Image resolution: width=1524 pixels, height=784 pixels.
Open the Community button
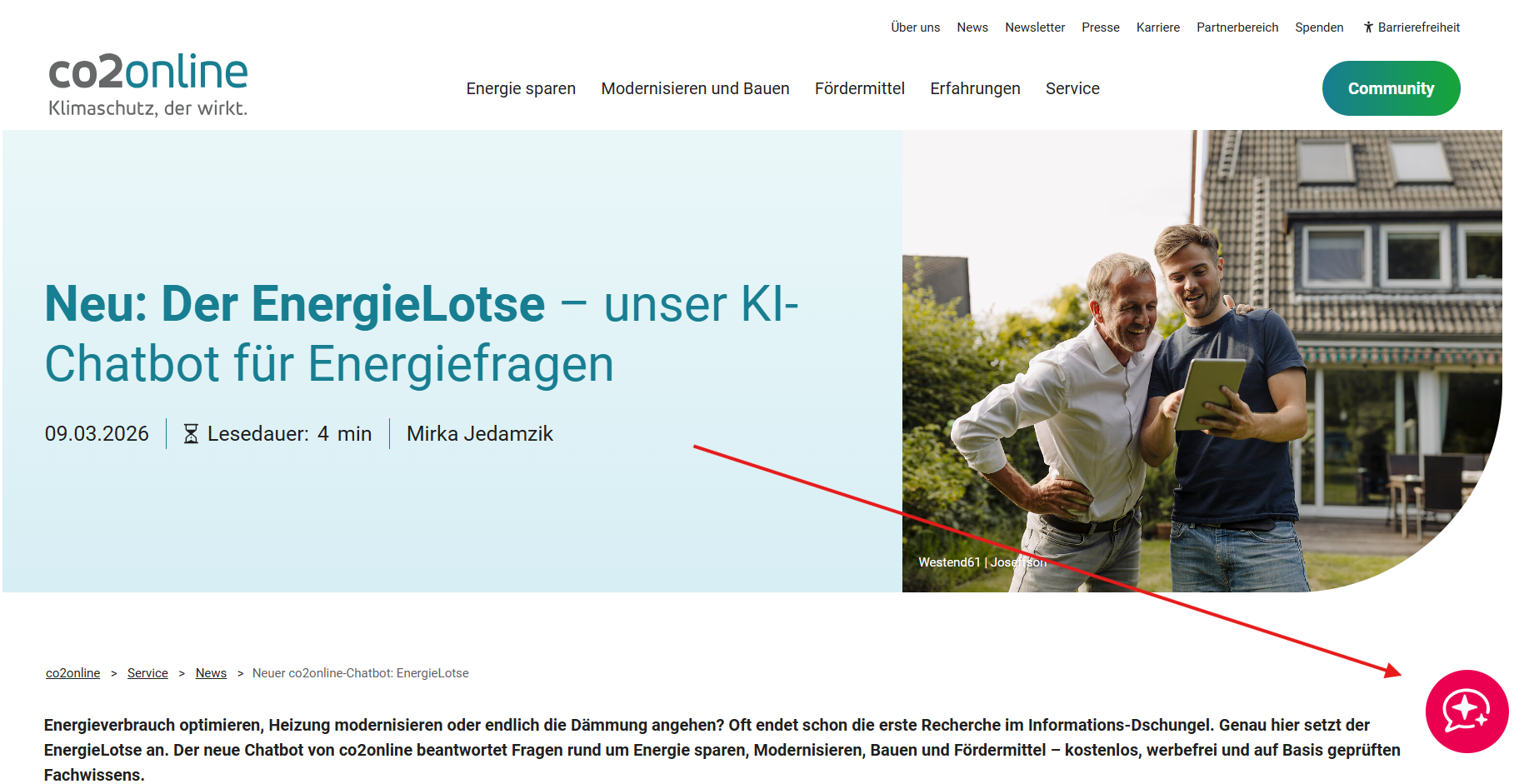point(1390,88)
